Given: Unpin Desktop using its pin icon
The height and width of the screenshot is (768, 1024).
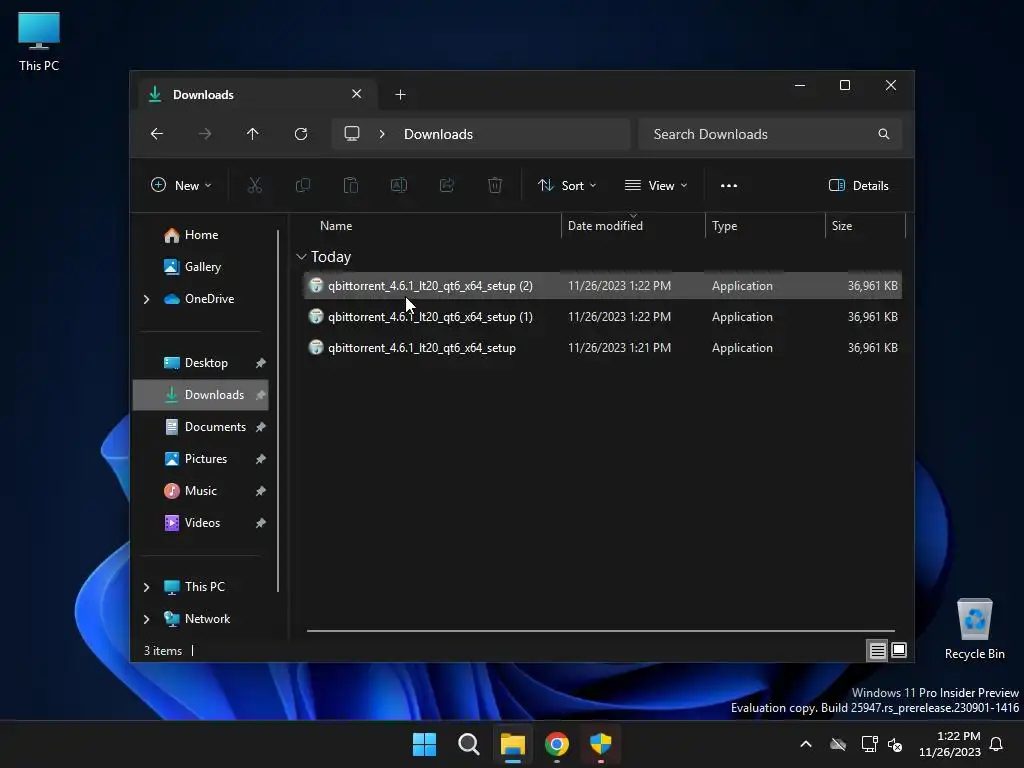Looking at the screenshot, I should (261, 363).
